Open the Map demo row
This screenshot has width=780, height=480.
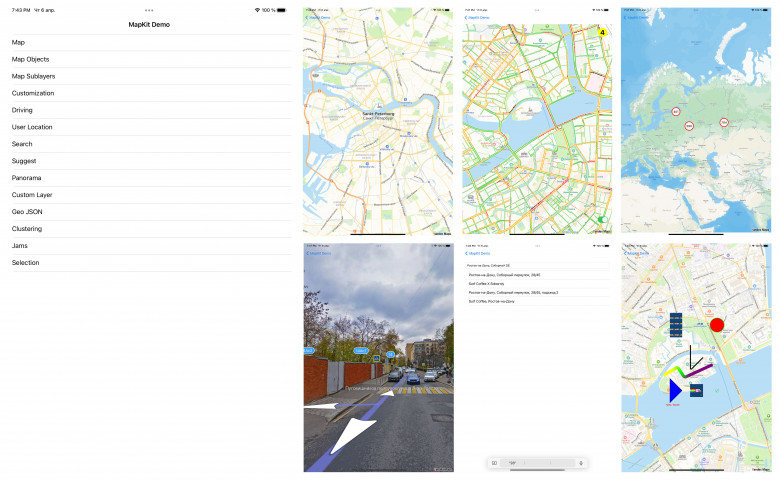click(151, 42)
